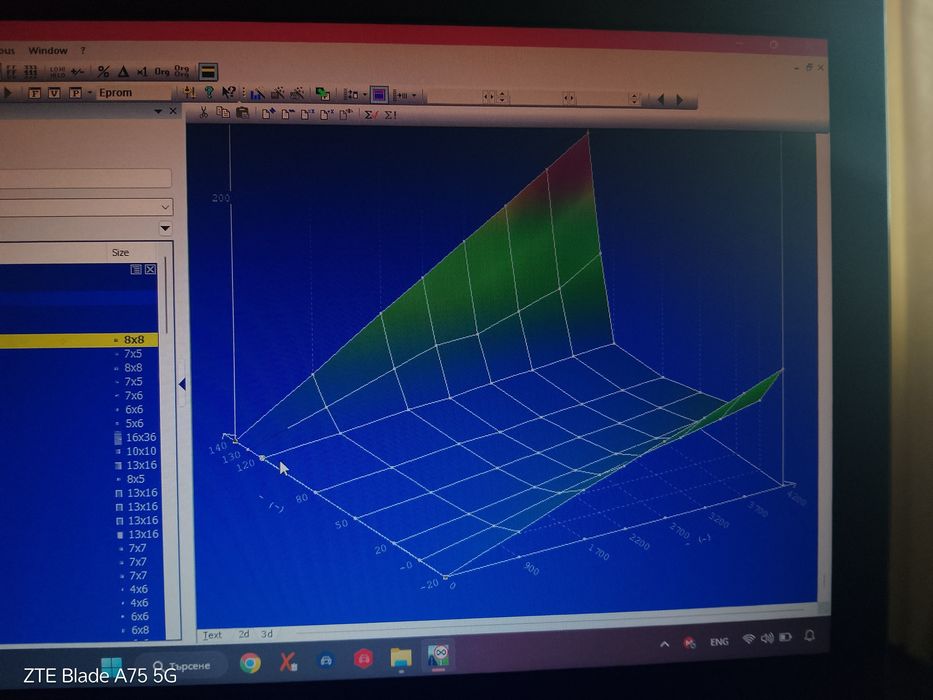Click the plus/minus sign icon

click(77, 72)
